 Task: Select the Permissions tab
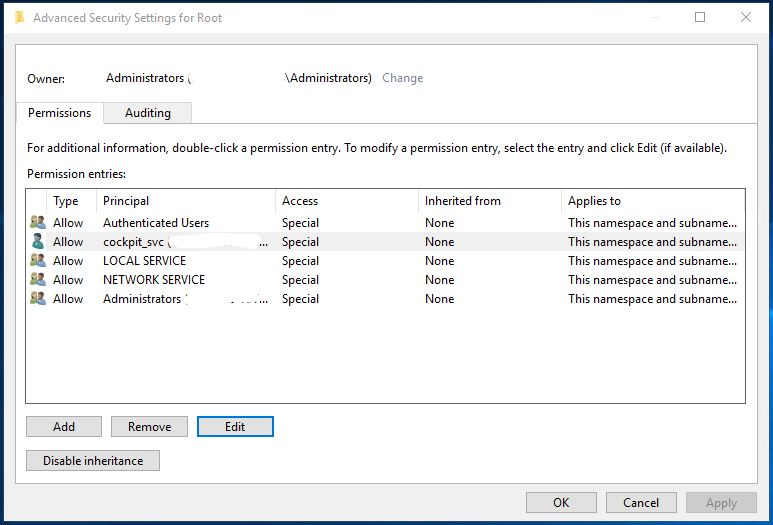point(60,113)
